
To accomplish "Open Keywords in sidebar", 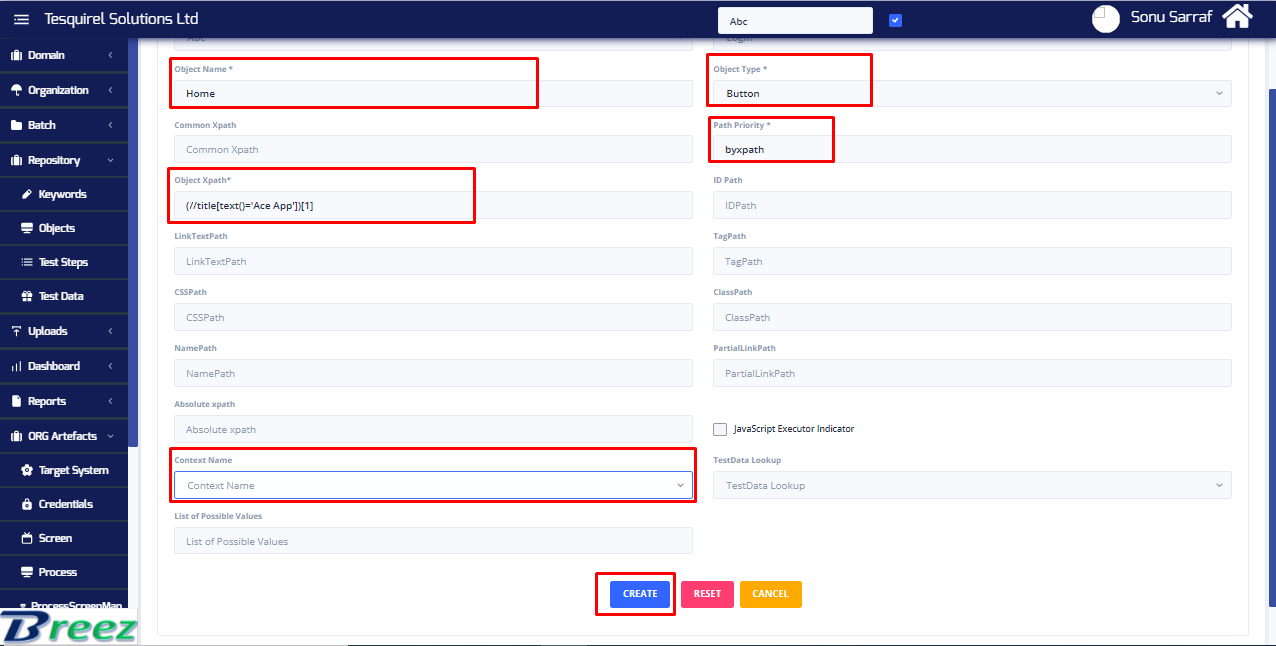I will 63,194.
